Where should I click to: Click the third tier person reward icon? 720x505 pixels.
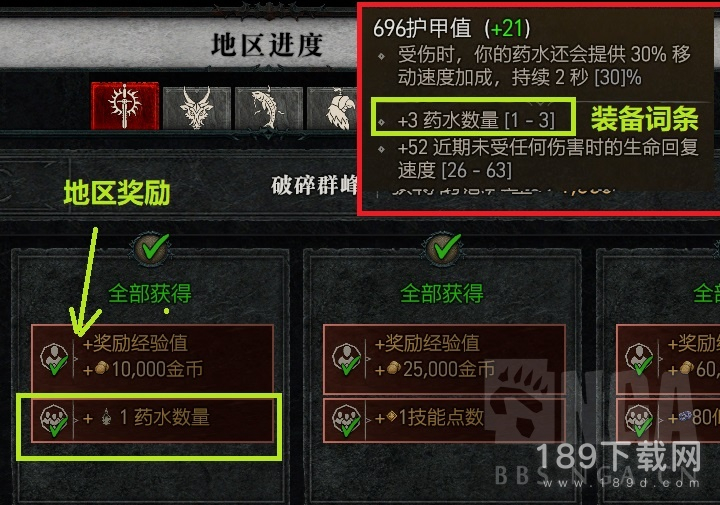tap(639, 359)
